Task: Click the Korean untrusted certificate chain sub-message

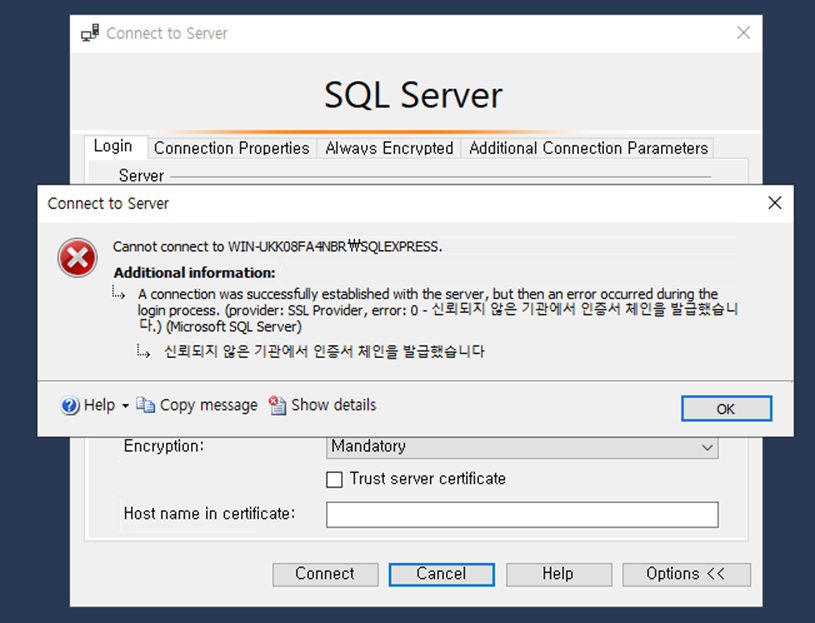Action: pos(324,351)
